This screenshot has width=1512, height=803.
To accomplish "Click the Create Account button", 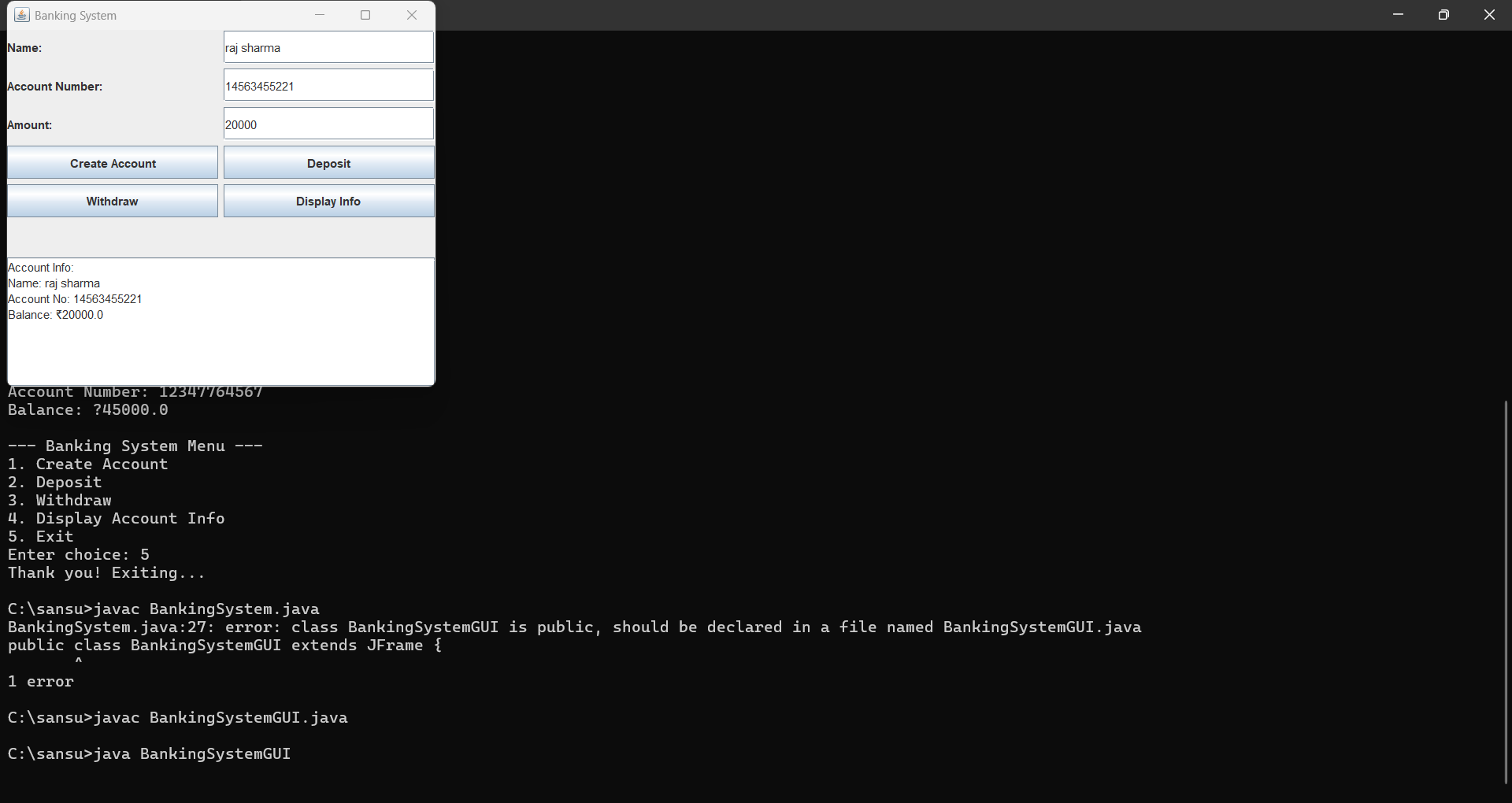I will pyautogui.click(x=112, y=163).
